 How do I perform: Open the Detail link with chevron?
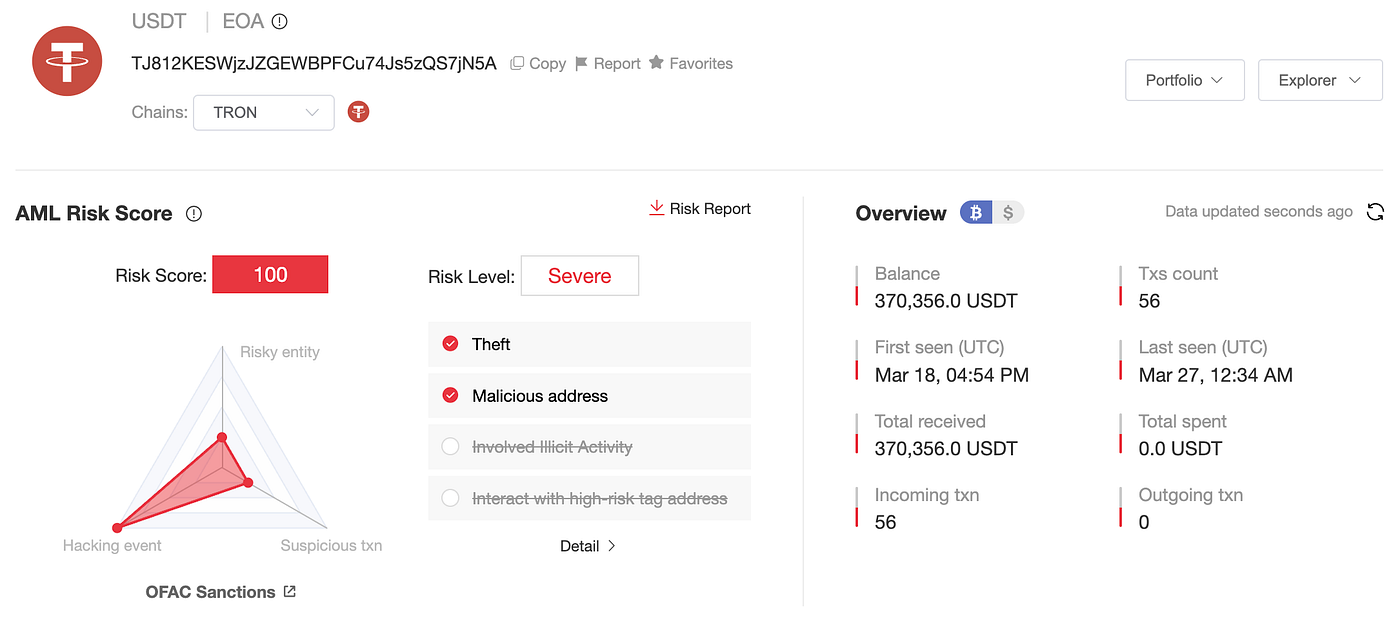588,546
